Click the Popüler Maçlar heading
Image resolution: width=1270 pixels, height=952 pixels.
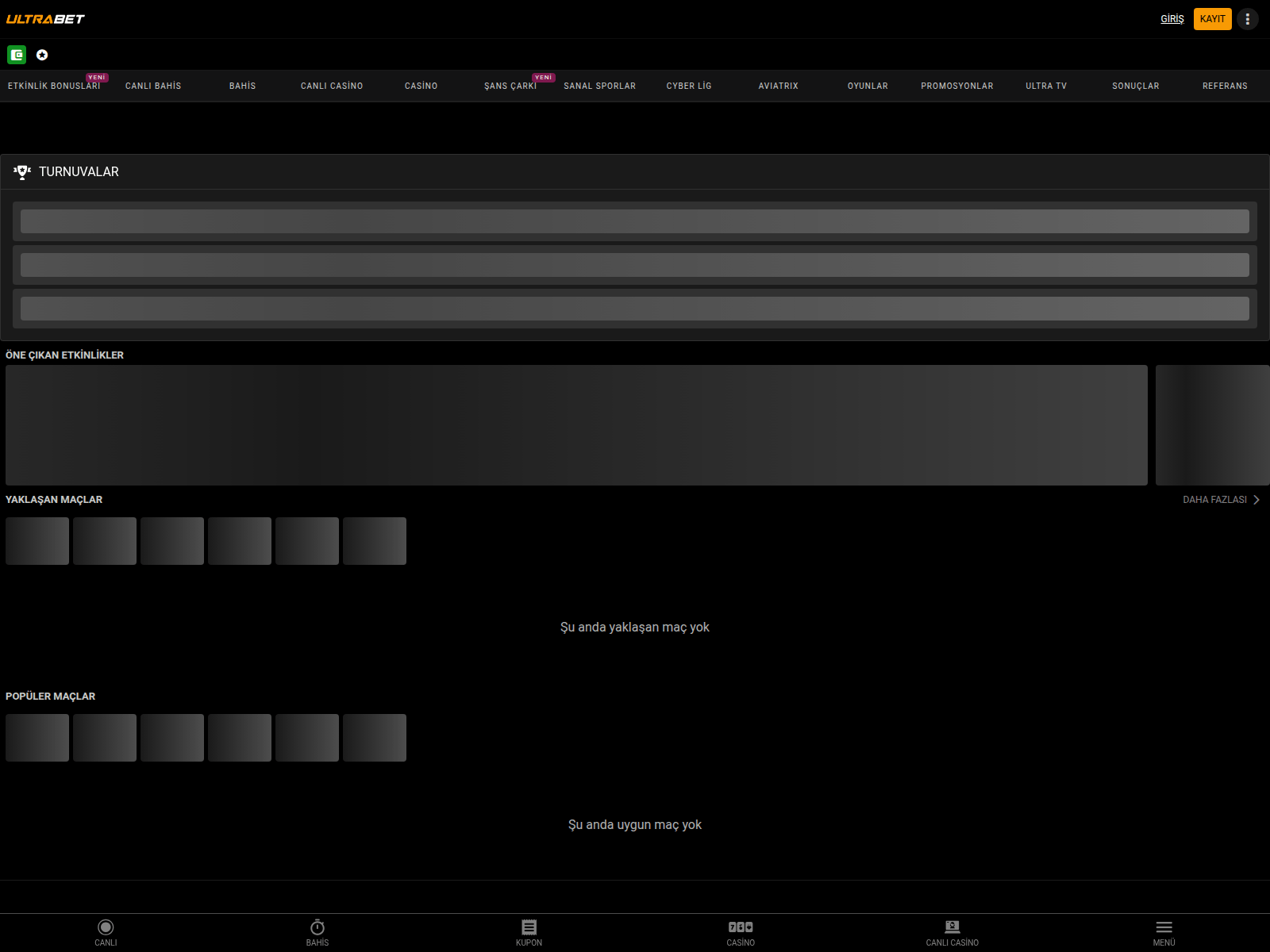(50, 697)
